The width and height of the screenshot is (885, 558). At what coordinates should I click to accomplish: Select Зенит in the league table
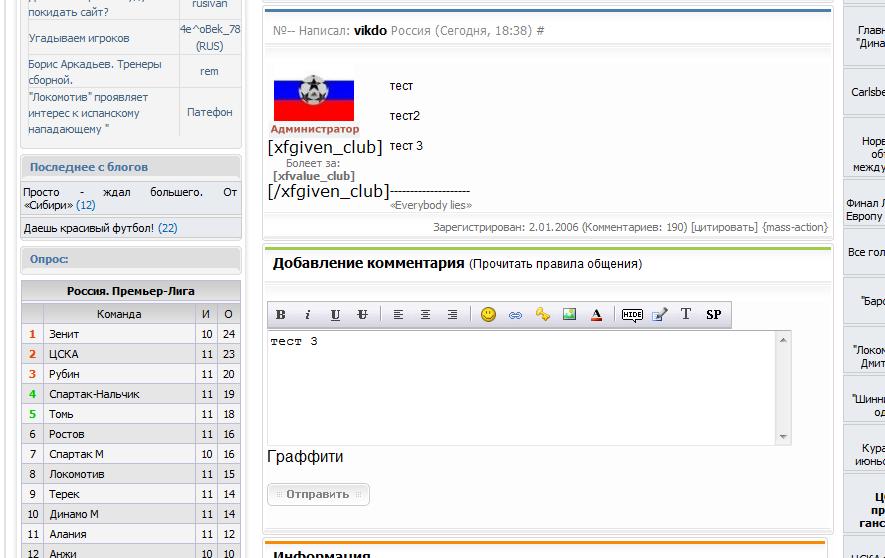coord(64,334)
